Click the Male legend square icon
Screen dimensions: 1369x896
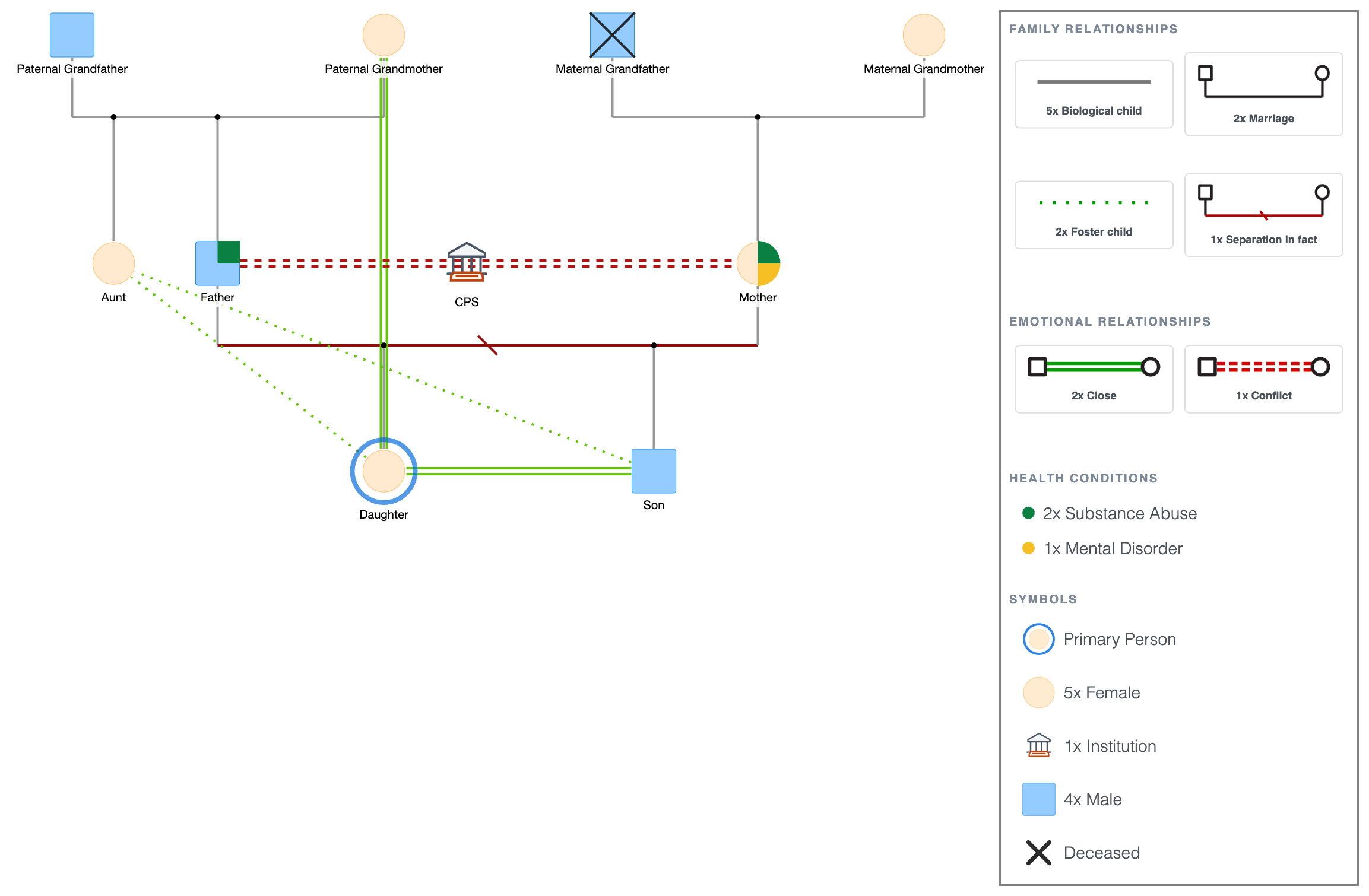(x=1038, y=799)
